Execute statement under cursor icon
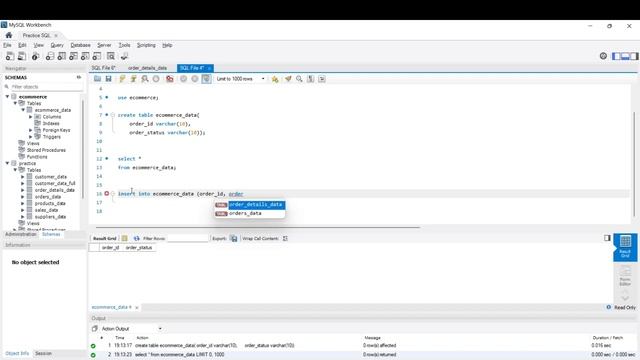Viewport: 640px width, 360px height. tap(133, 79)
